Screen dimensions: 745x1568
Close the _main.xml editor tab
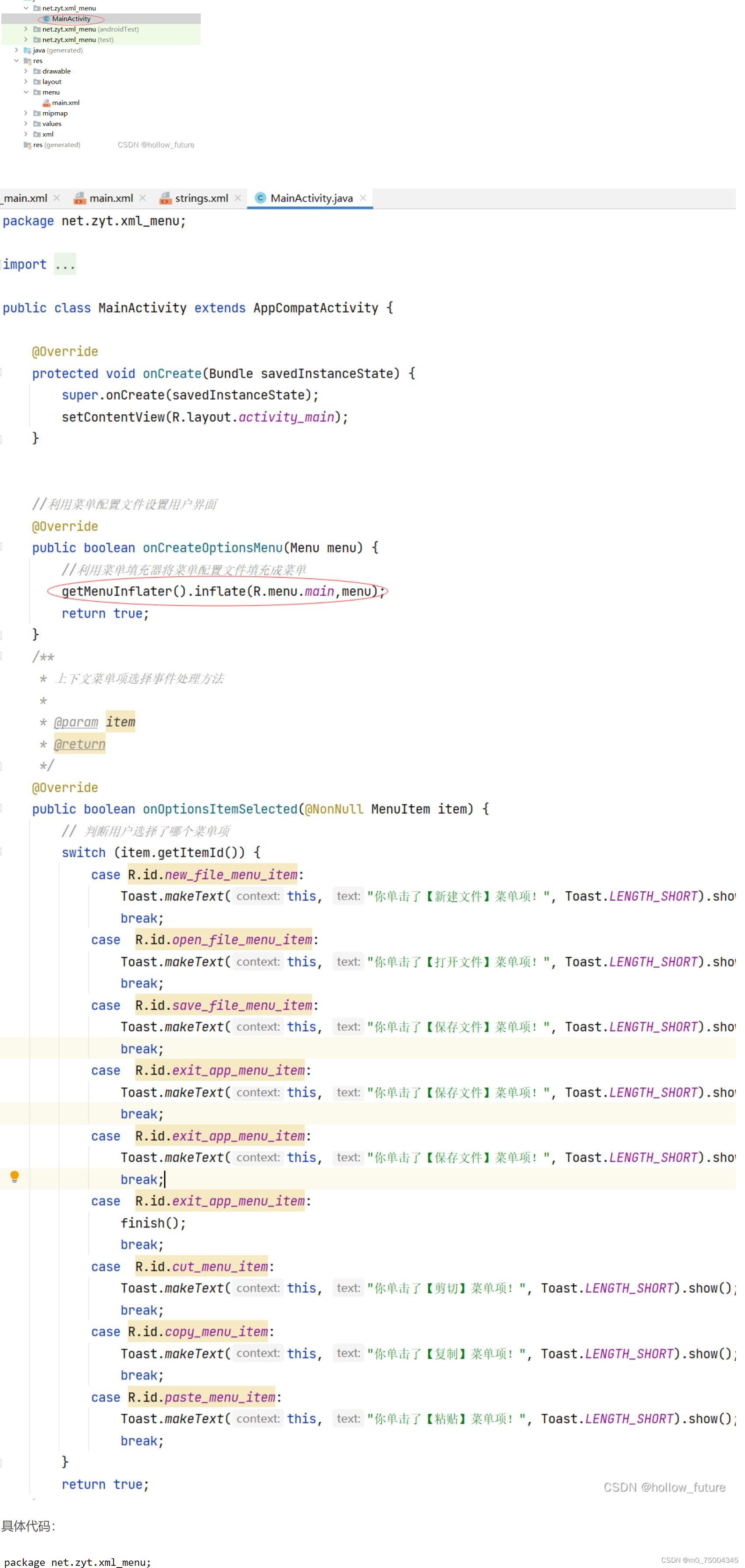57,198
